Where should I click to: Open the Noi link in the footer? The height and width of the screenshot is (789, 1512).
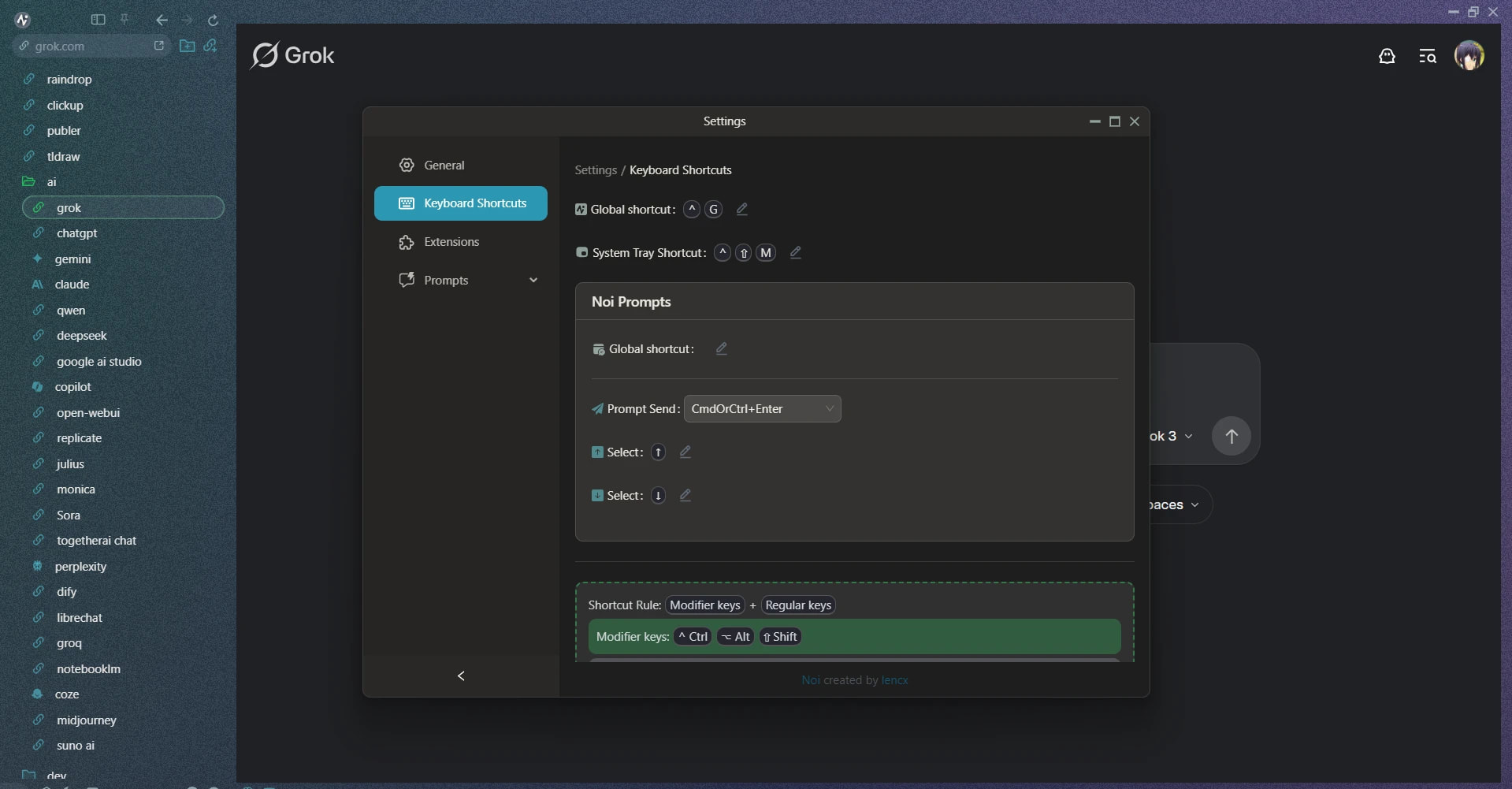point(811,680)
